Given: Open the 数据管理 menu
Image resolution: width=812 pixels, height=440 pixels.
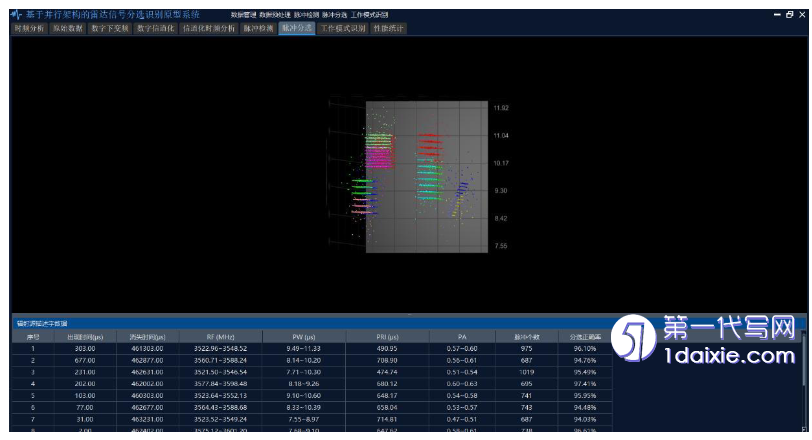Looking at the screenshot, I should (243, 15).
